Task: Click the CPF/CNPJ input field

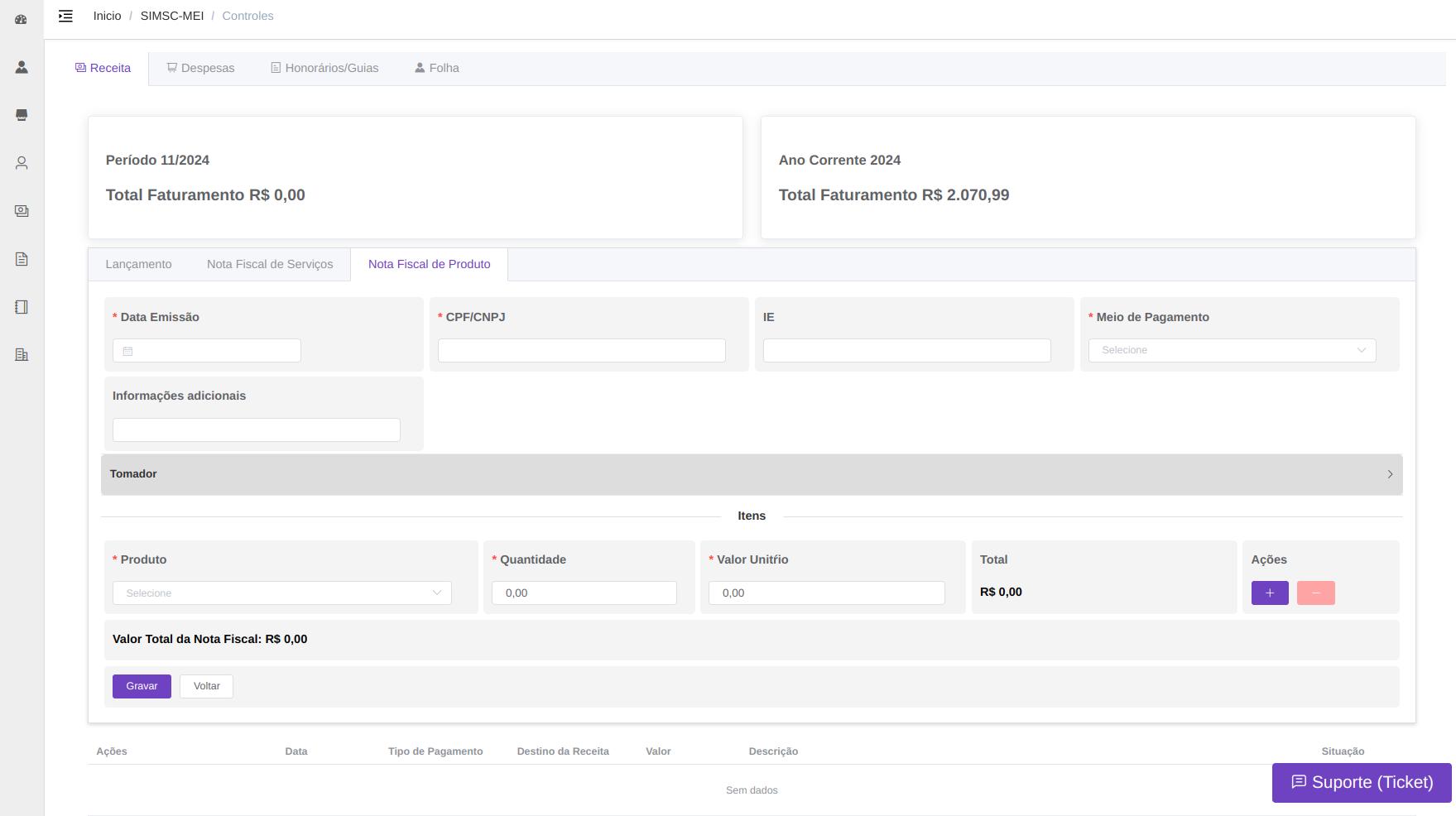Action: [x=581, y=350]
